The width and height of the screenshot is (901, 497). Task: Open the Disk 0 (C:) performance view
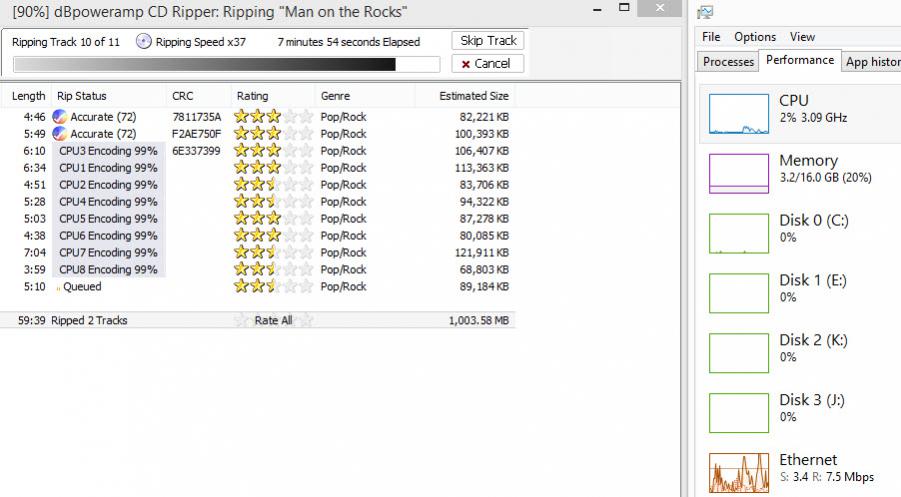[x=739, y=232]
